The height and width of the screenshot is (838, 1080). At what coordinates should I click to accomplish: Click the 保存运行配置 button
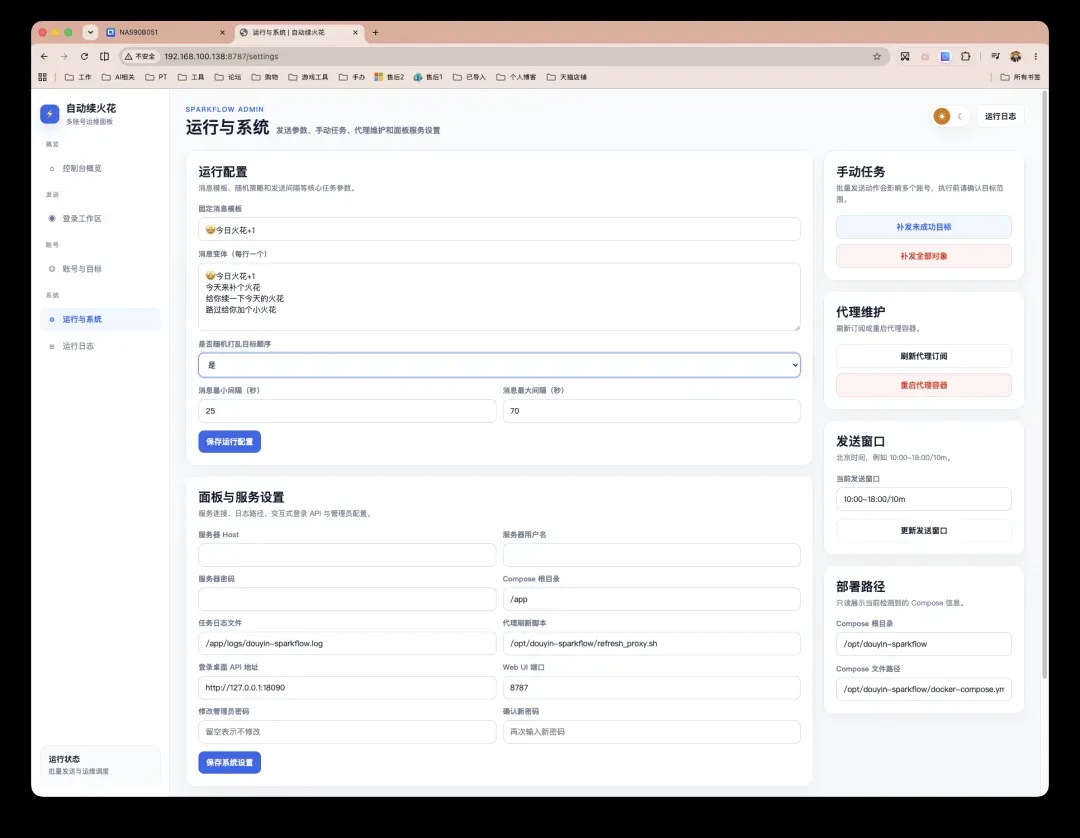(229, 441)
